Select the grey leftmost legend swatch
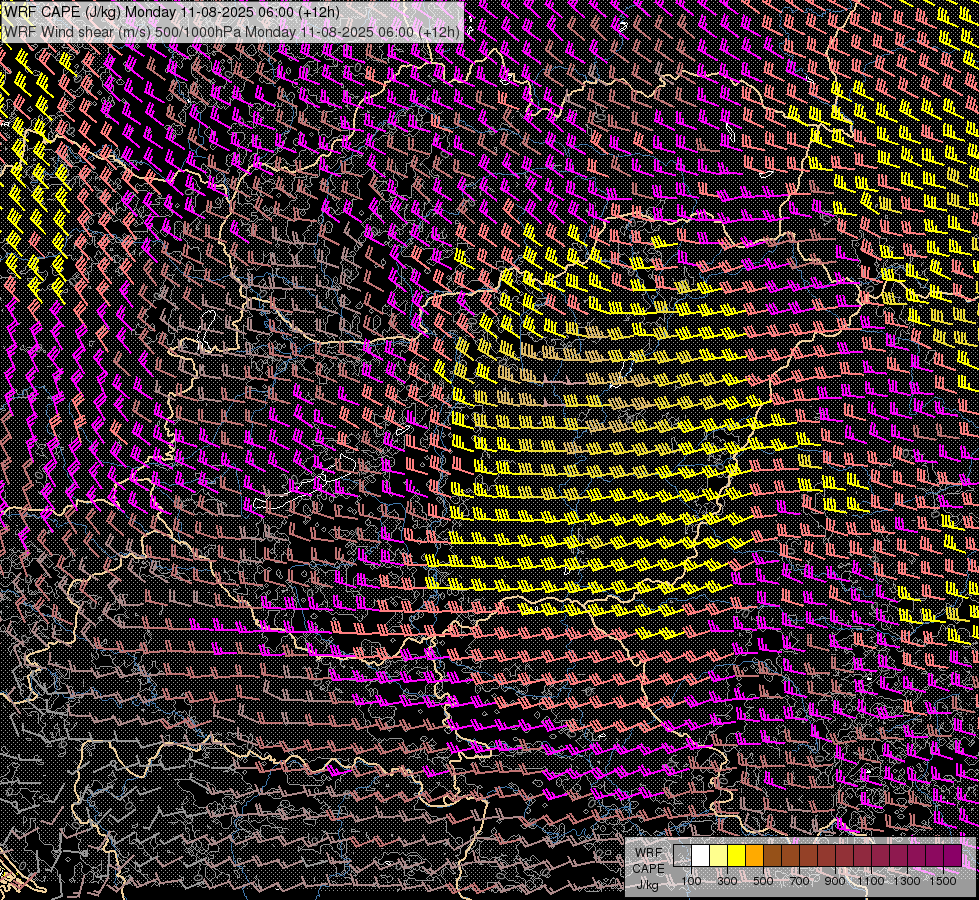The width and height of the screenshot is (979, 900). tap(682, 856)
